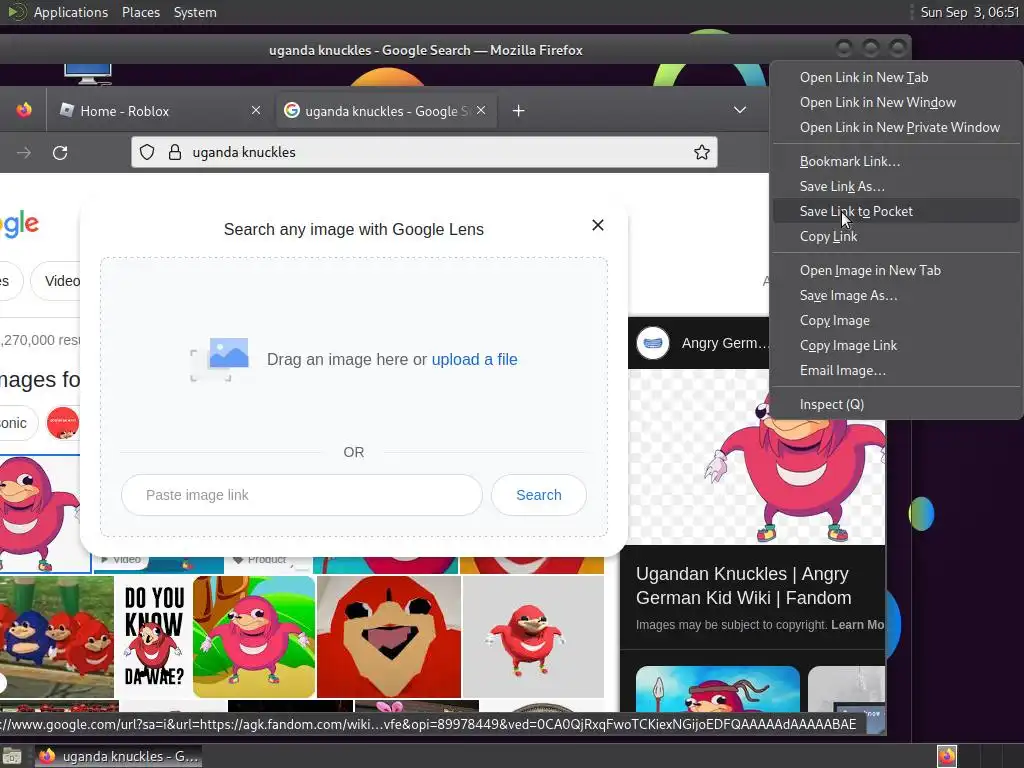Viewport: 1024px width, 768px height.
Task: Open tracking protection shield icon
Action: tap(147, 152)
